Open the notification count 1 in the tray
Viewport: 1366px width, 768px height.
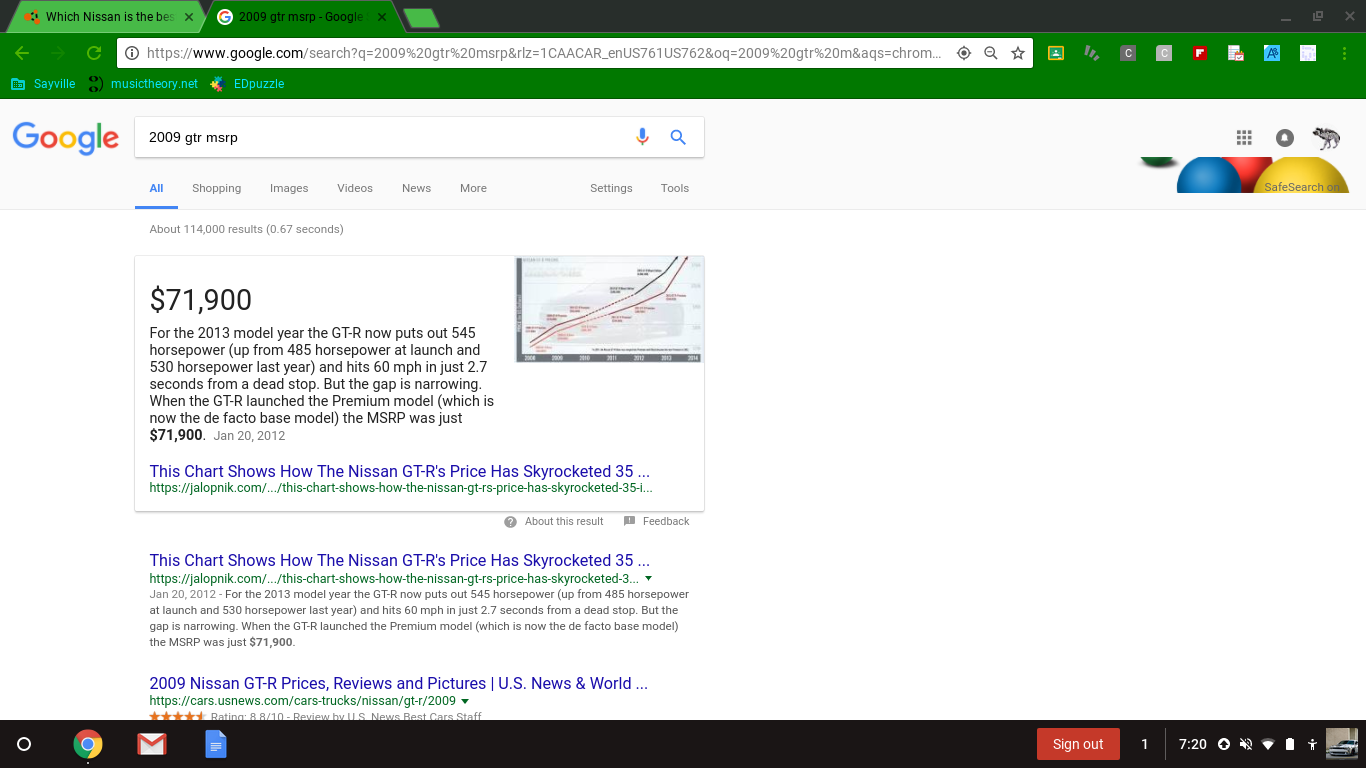click(1145, 744)
